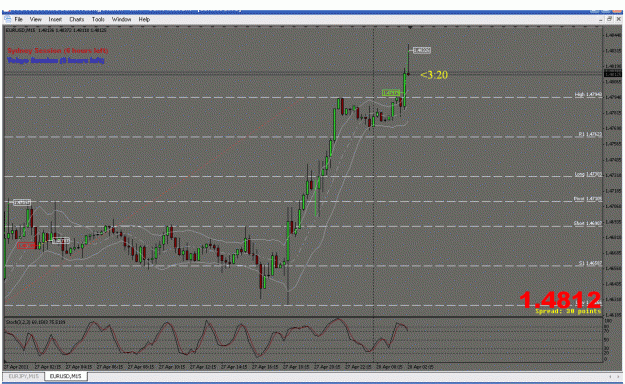Click the green price tag above the High line
The height and width of the screenshot is (384, 625).
tap(391, 93)
